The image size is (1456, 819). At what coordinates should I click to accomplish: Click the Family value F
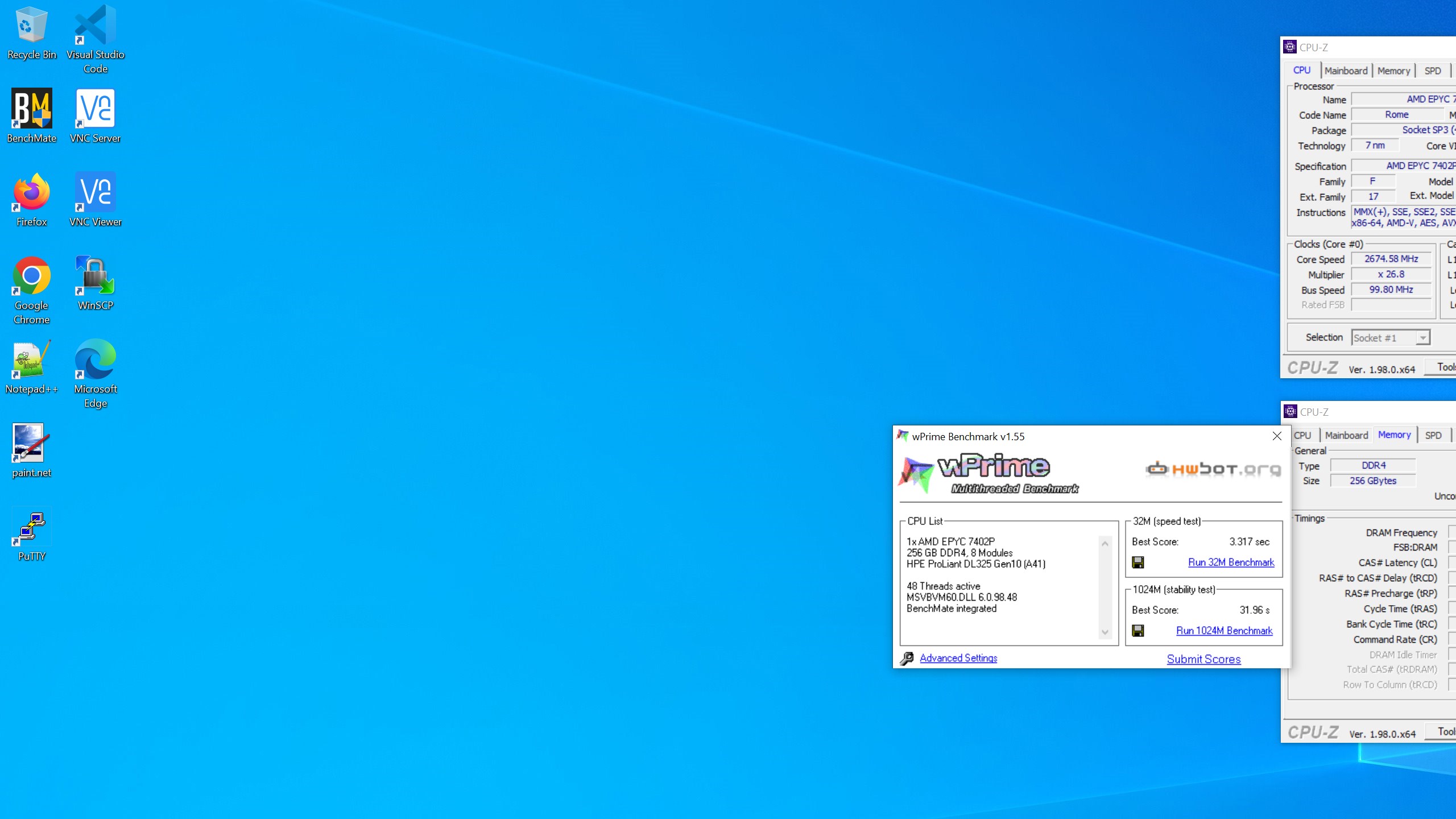coord(1374,181)
